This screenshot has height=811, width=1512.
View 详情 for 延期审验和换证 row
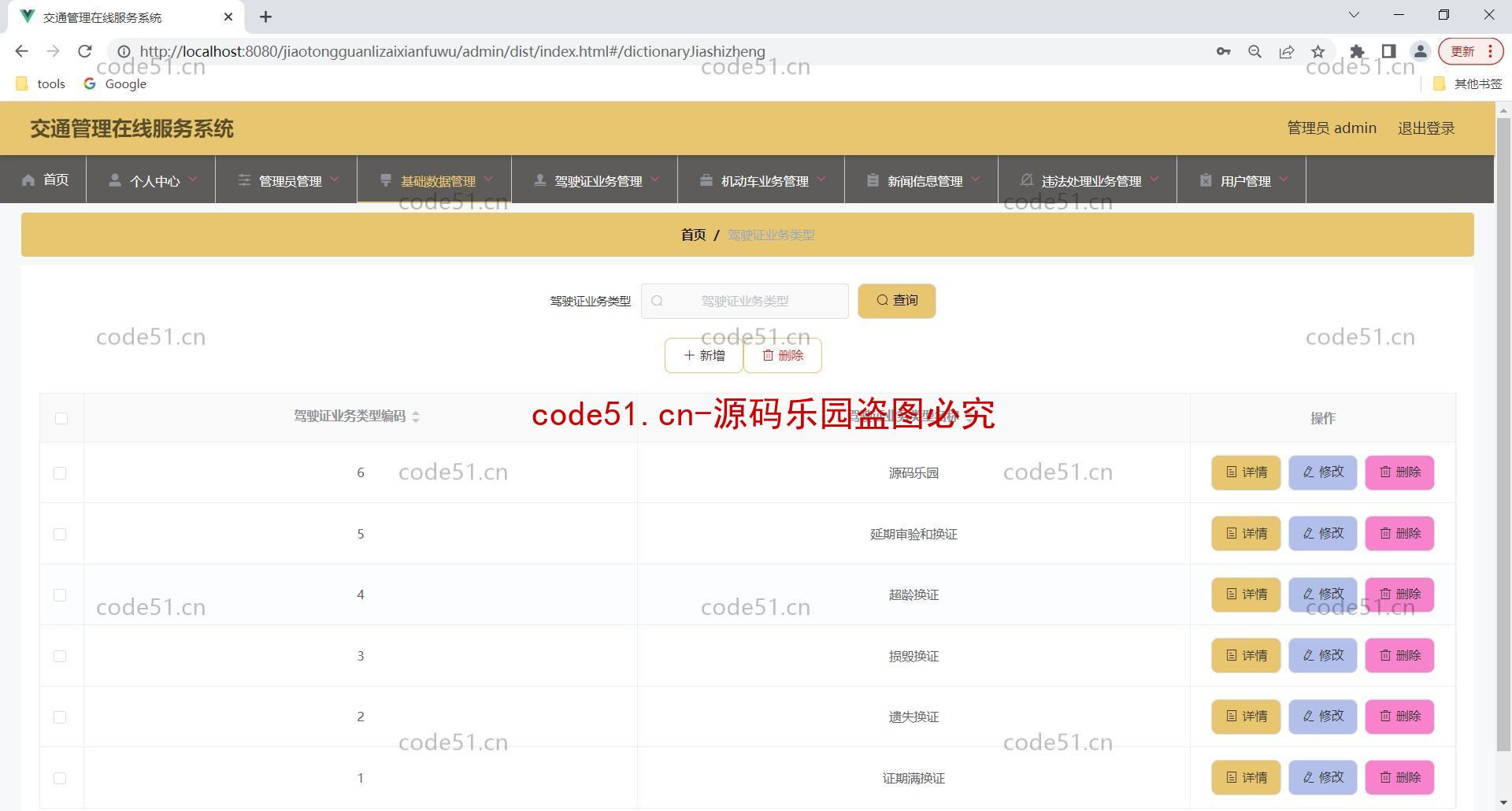point(1246,534)
